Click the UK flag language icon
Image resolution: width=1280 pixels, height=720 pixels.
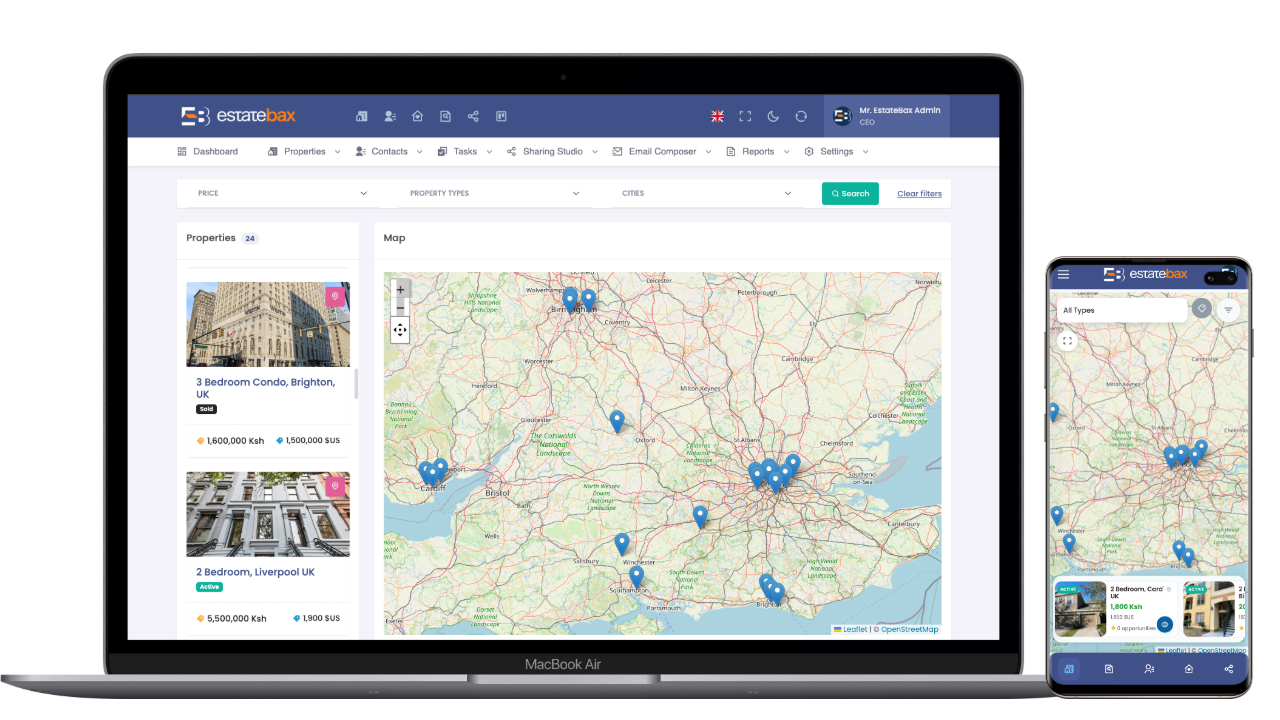click(717, 116)
